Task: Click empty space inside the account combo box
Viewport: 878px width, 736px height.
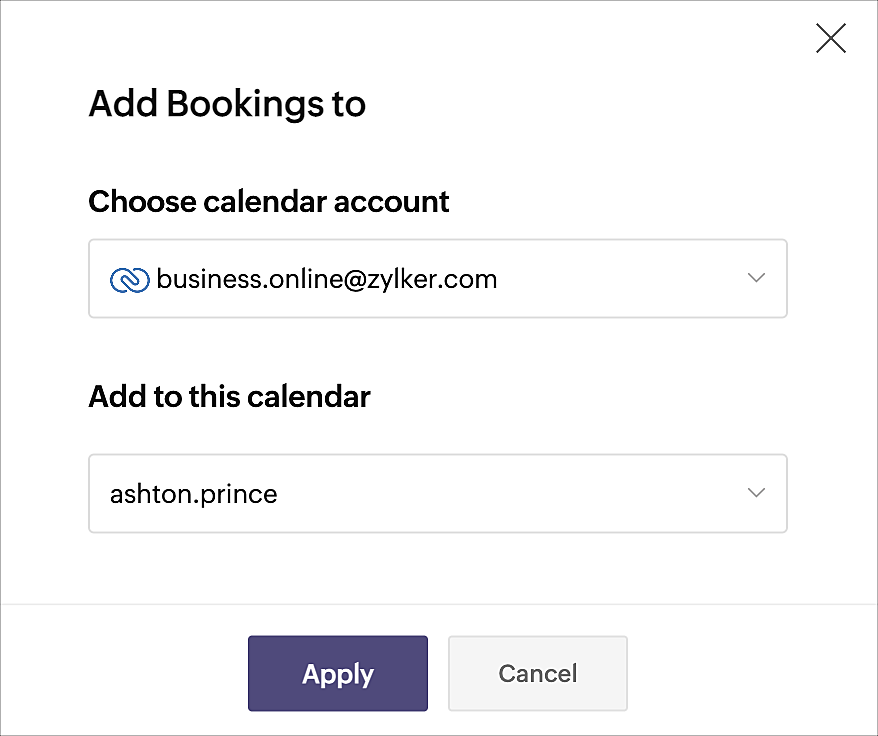Action: tap(616, 278)
